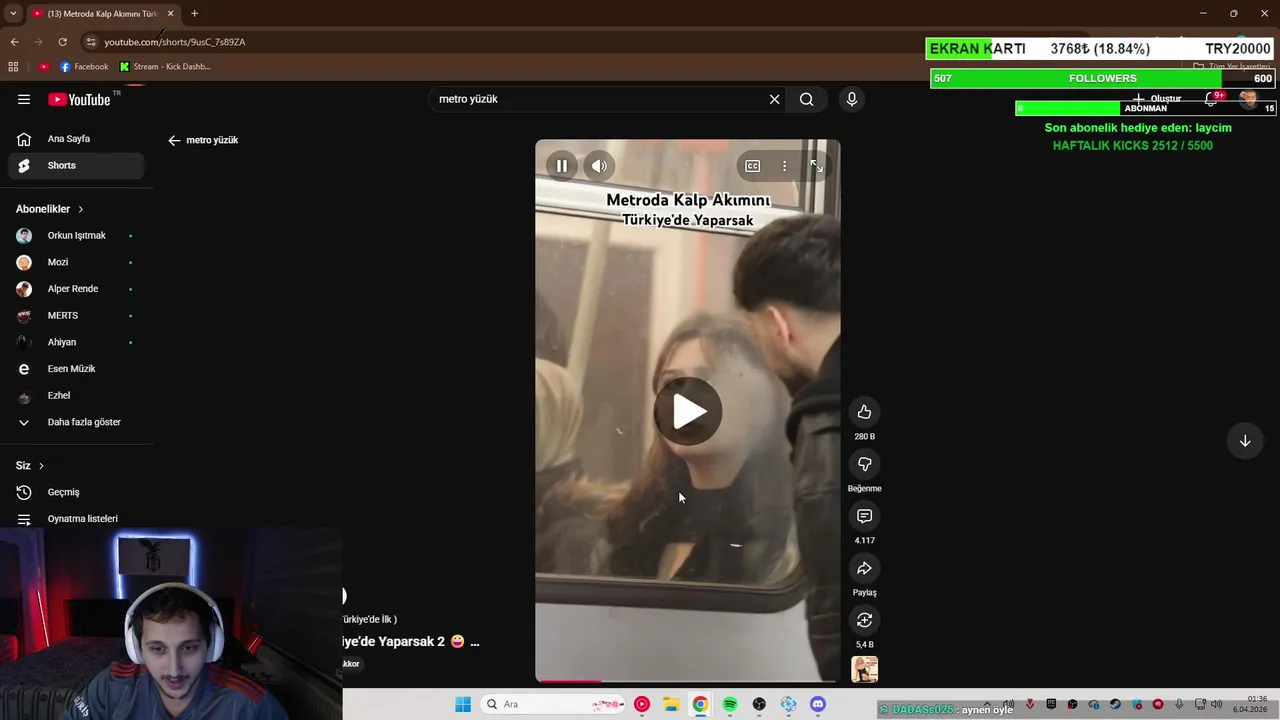This screenshot has width=1280, height=720.
Task: Open the 'Stream - Kick Dashb...' bookmark
Action: 165,67
